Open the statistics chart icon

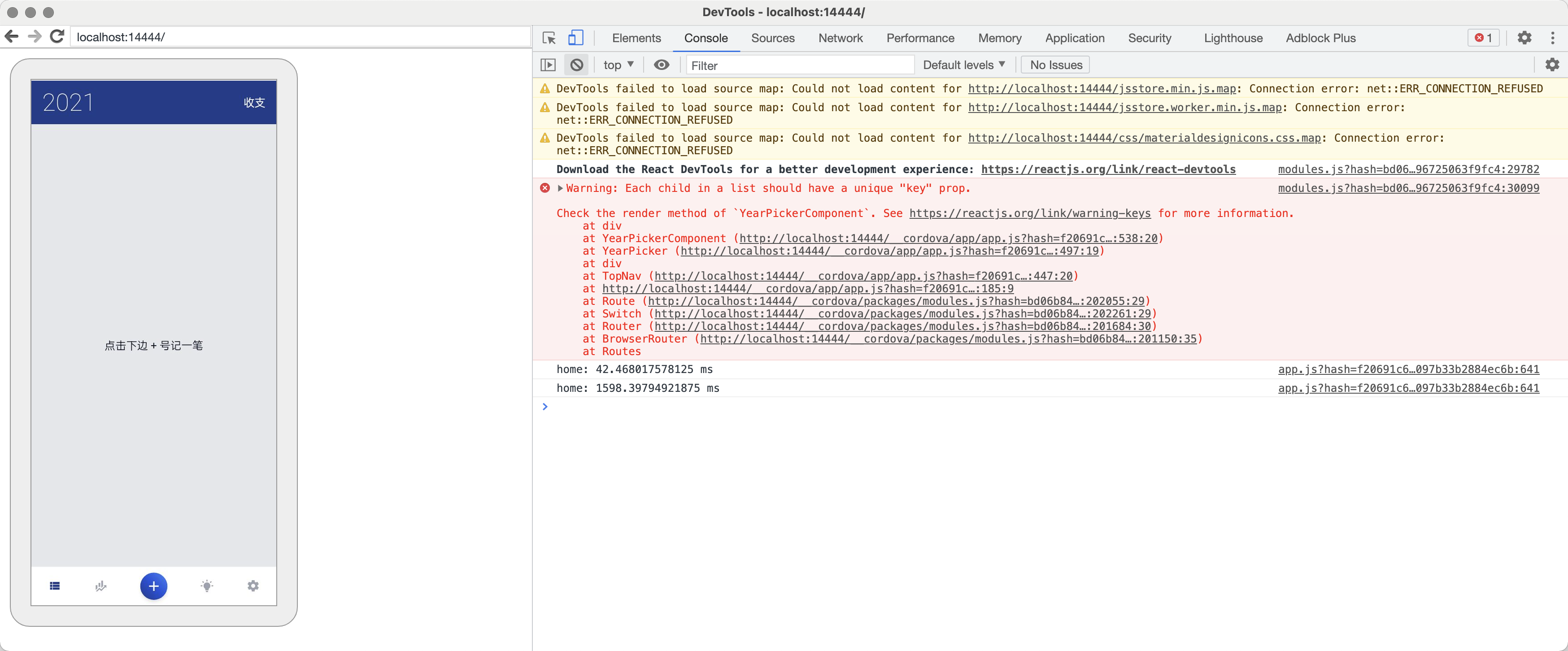pos(100,586)
